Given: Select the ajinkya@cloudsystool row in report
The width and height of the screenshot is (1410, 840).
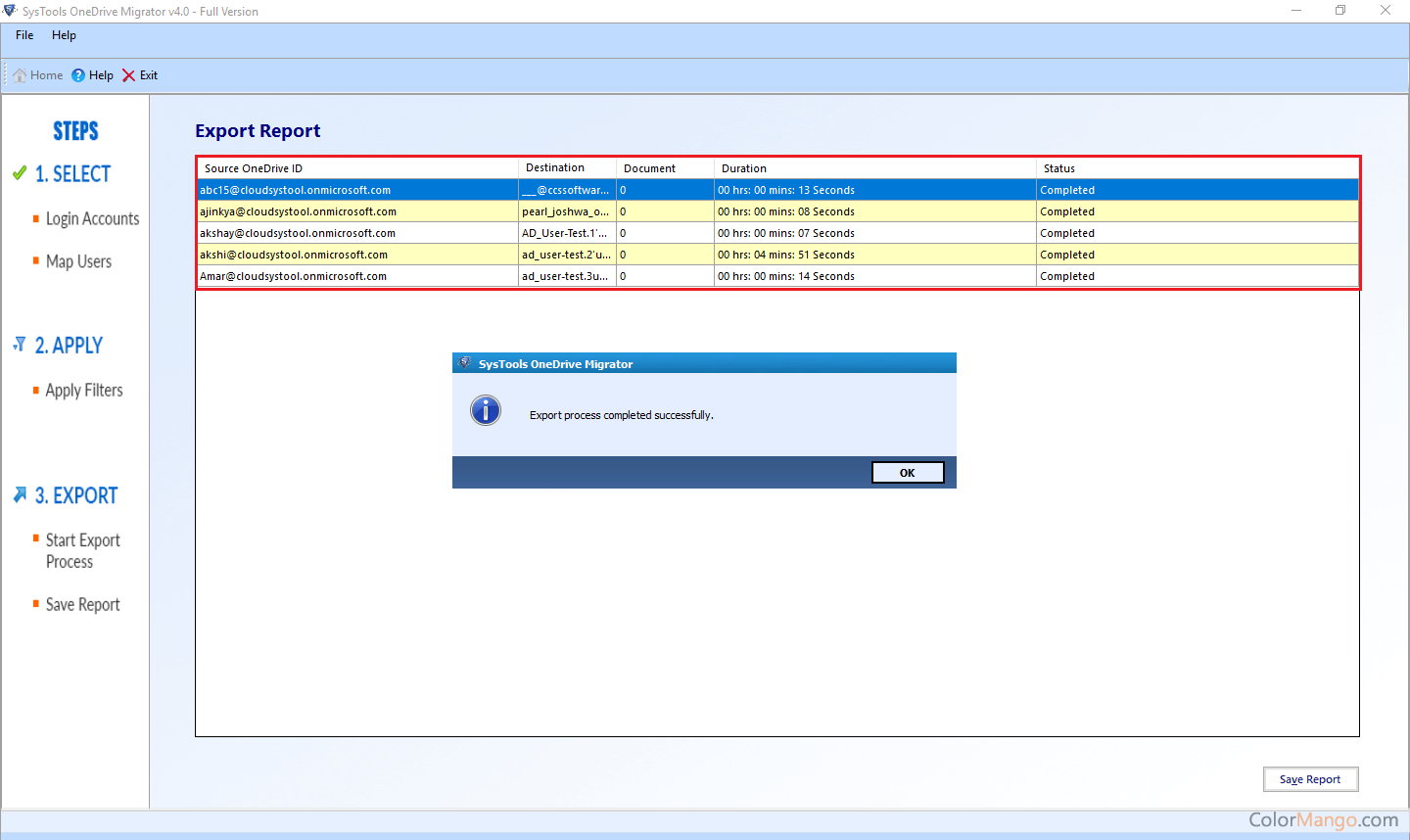Looking at the screenshot, I should pos(299,211).
